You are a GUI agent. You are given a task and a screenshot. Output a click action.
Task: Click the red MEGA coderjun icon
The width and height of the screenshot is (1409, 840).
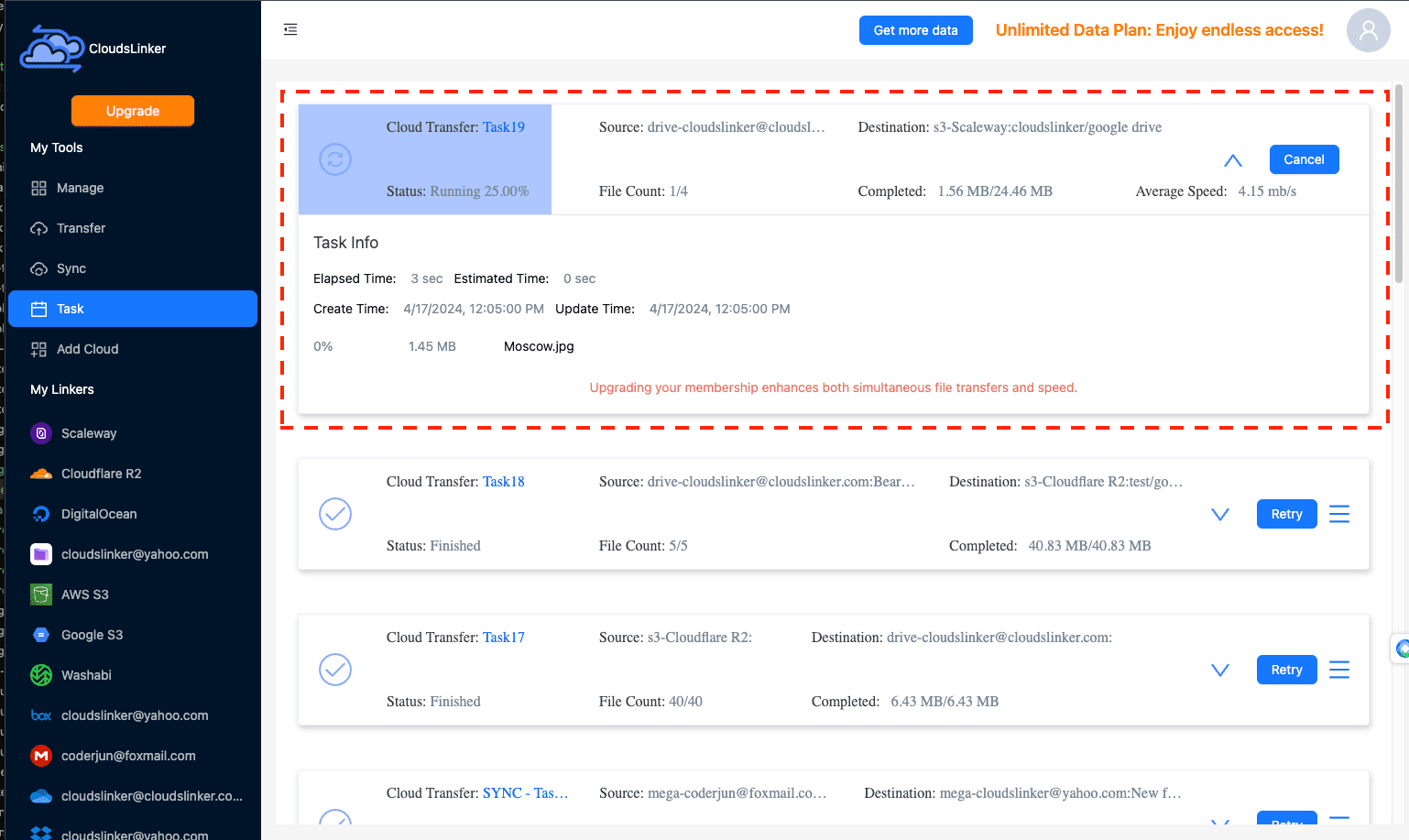point(41,756)
